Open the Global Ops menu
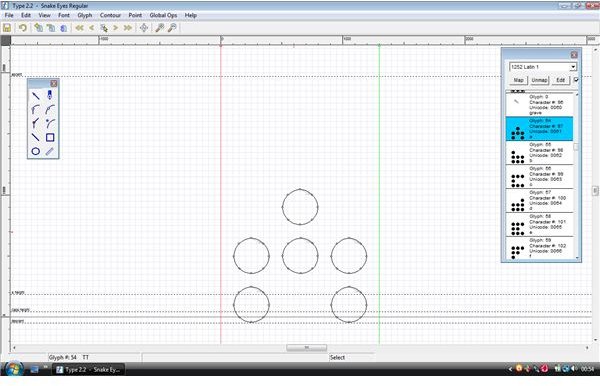The image size is (600, 386). click(x=163, y=15)
